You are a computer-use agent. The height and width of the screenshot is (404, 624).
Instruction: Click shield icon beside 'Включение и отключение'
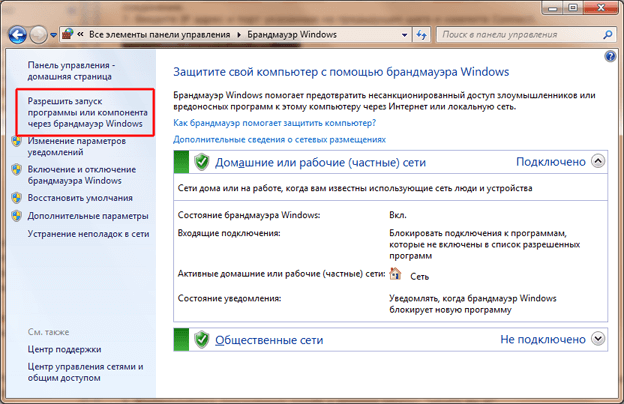tap(17, 170)
